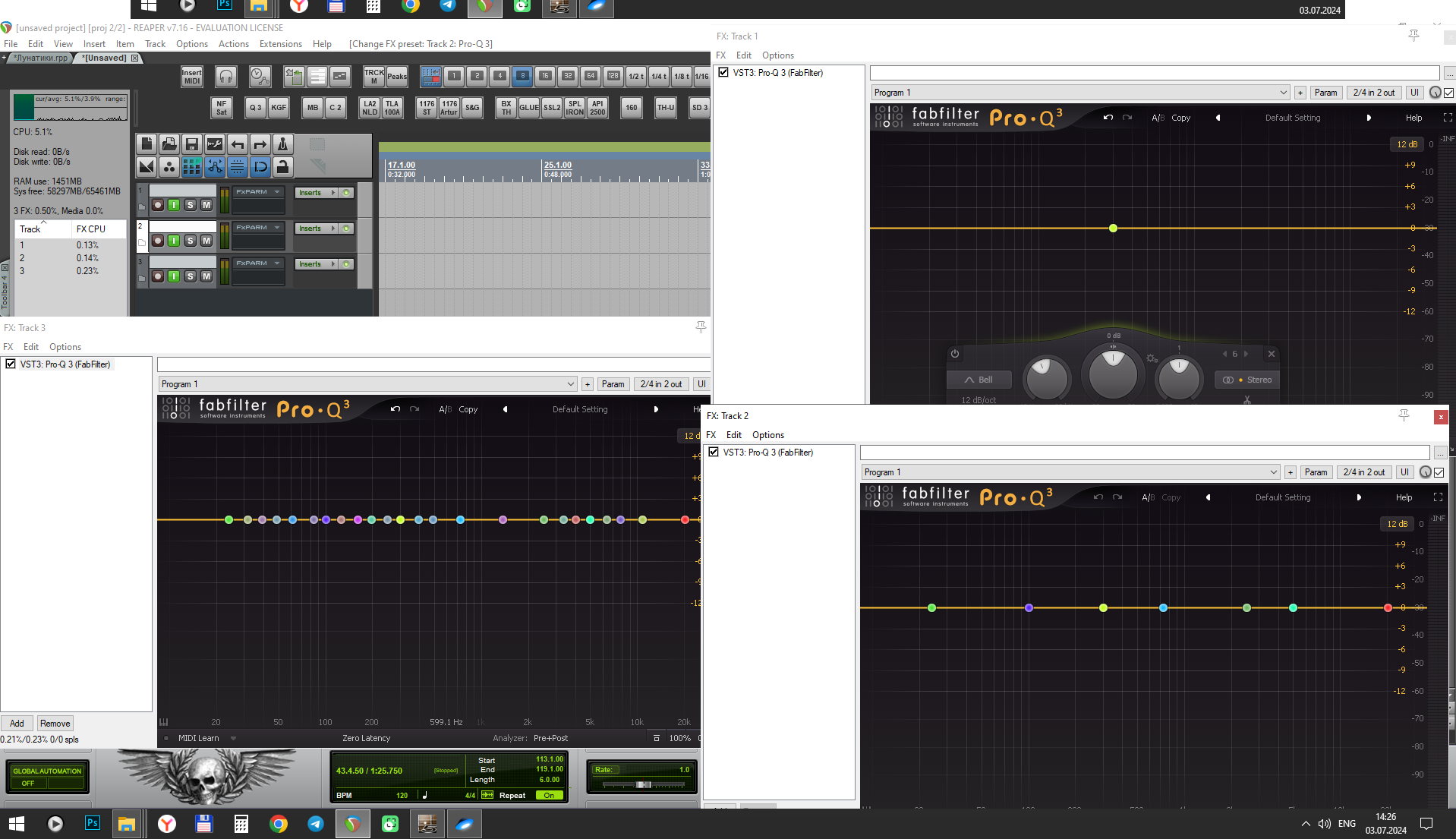
Task: Switch to the Лунатики.rpp project tab
Action: [41, 58]
